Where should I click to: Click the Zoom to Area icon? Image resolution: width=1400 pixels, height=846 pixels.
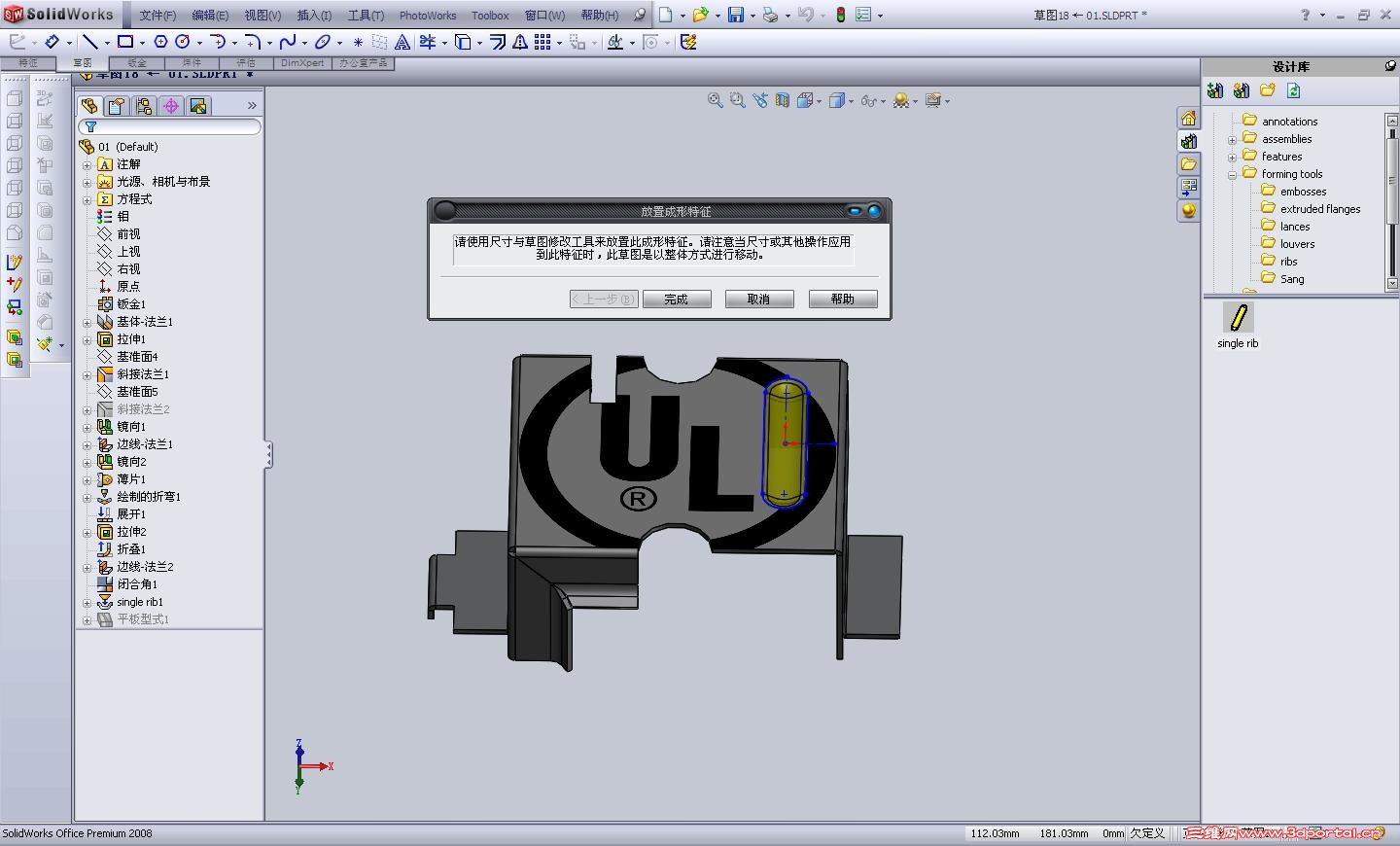(738, 100)
